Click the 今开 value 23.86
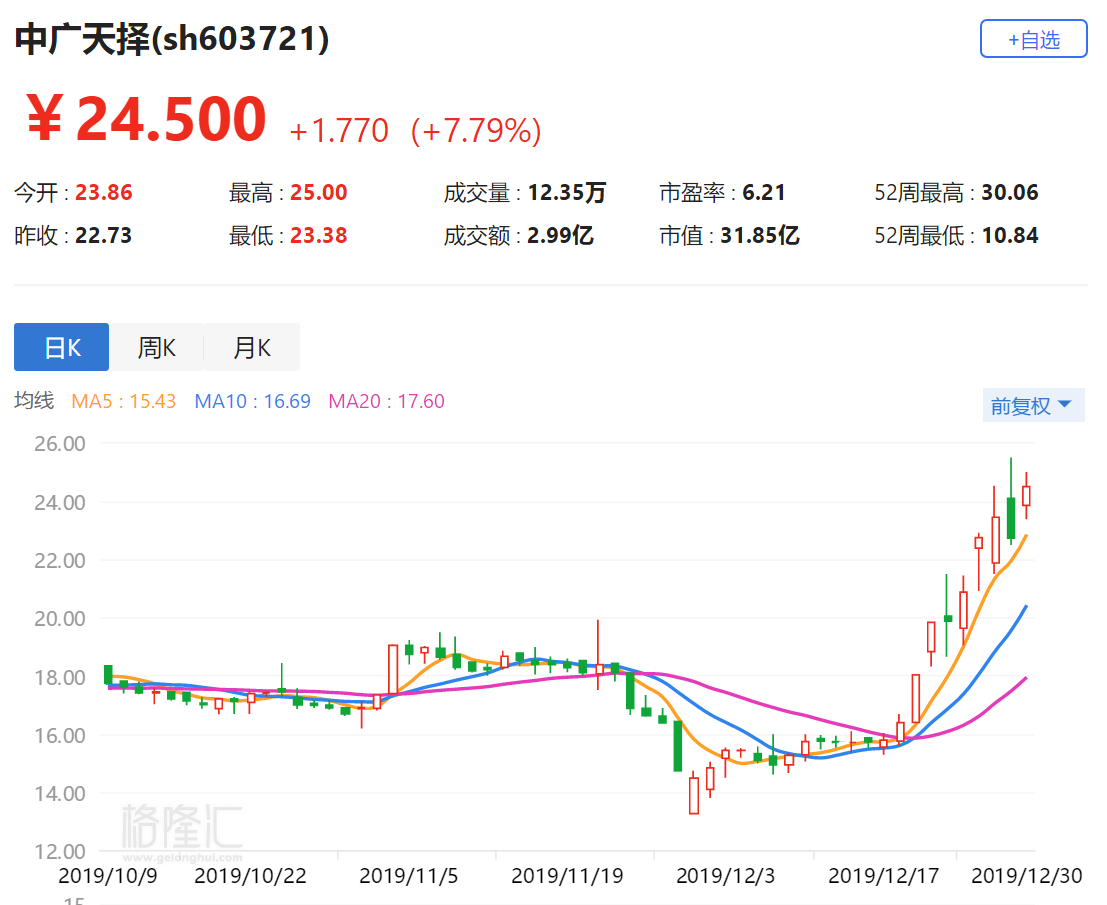 [x=104, y=192]
